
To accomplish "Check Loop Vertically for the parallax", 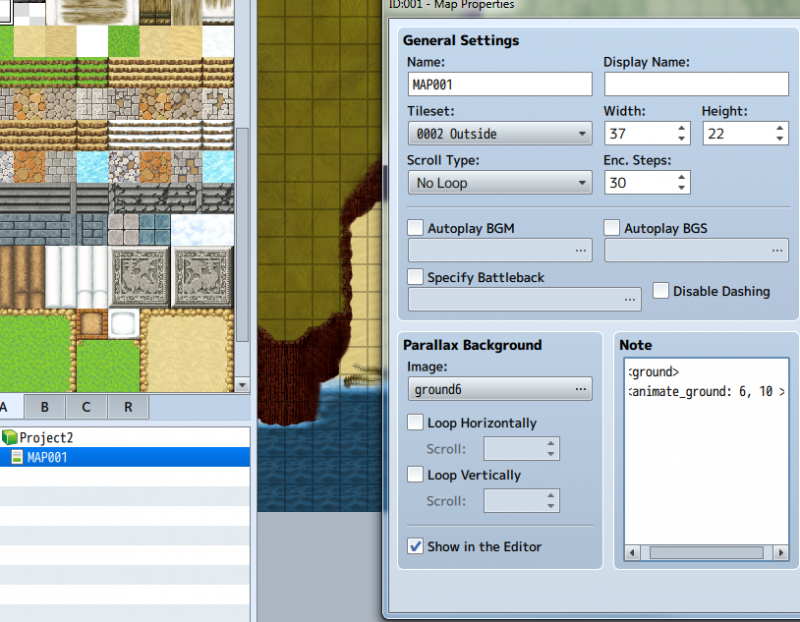I will [415, 475].
